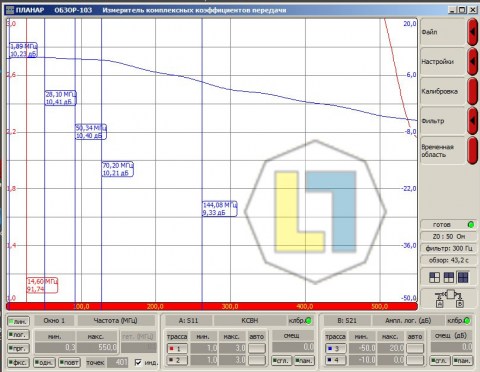This screenshot has width=480, height=372.
Task: Select the 1,89 МГц marker label
Action: click(x=23, y=50)
